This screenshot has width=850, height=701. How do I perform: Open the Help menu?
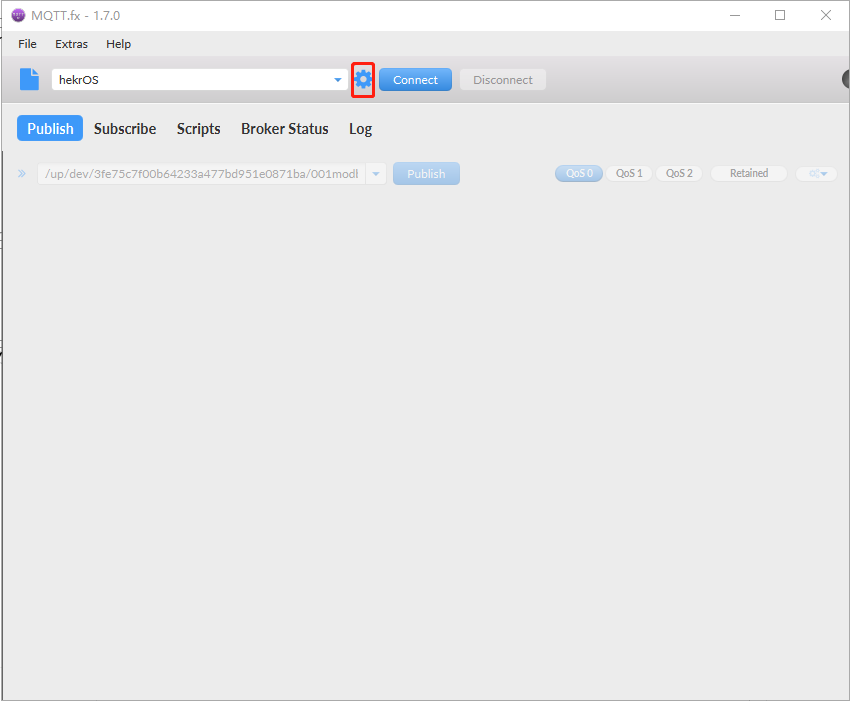click(118, 44)
